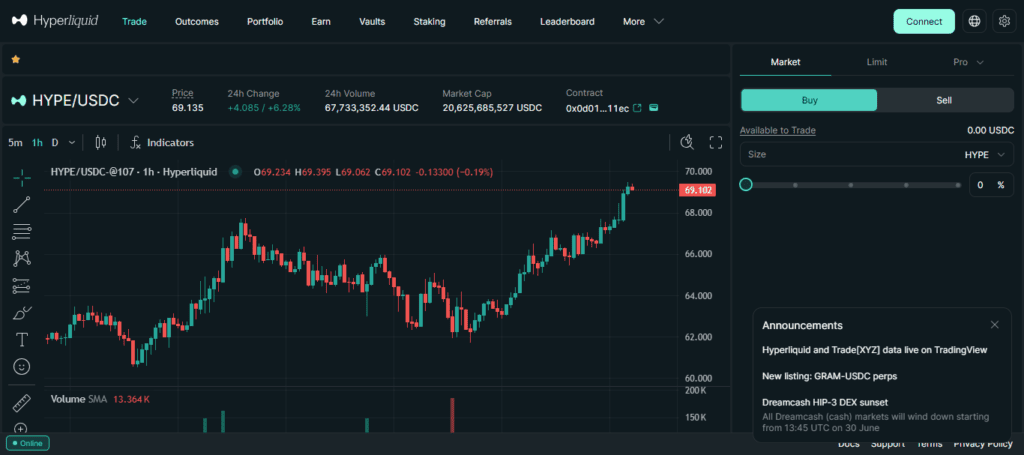Click the percent input box
This screenshot has height=455, width=1024.
click(991, 185)
